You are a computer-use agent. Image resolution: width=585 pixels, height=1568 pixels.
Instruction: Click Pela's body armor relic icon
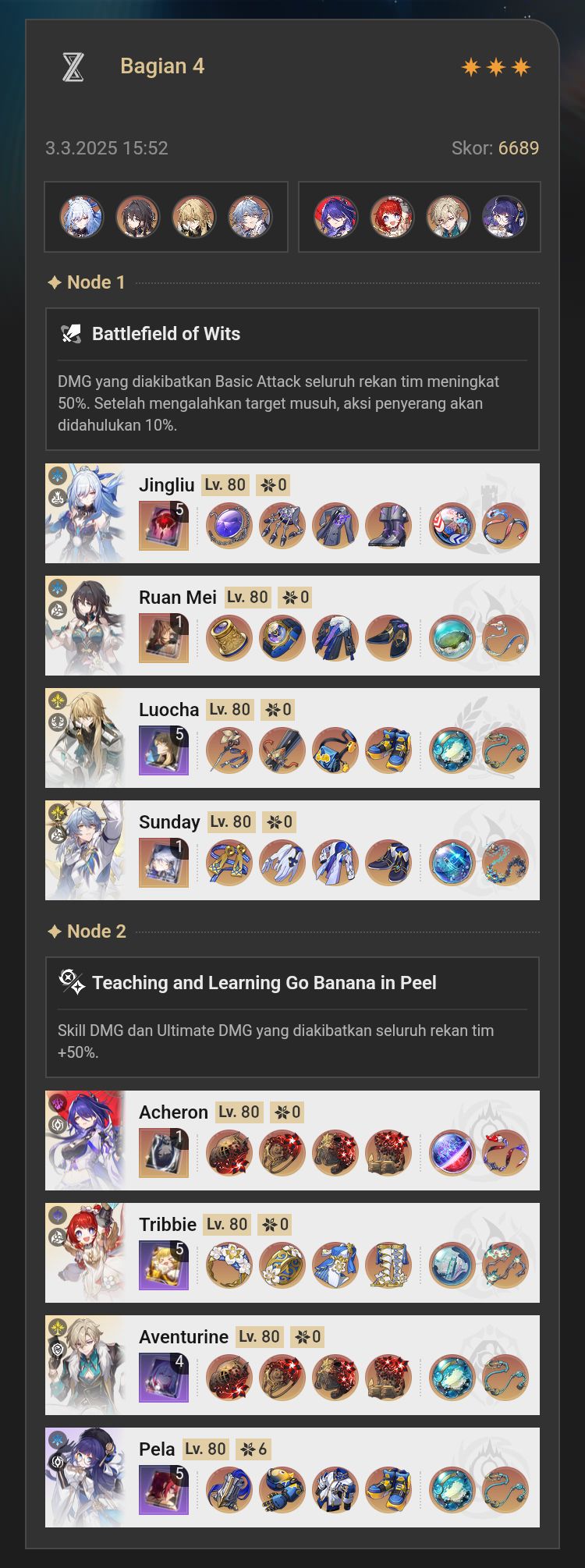tap(335, 1489)
